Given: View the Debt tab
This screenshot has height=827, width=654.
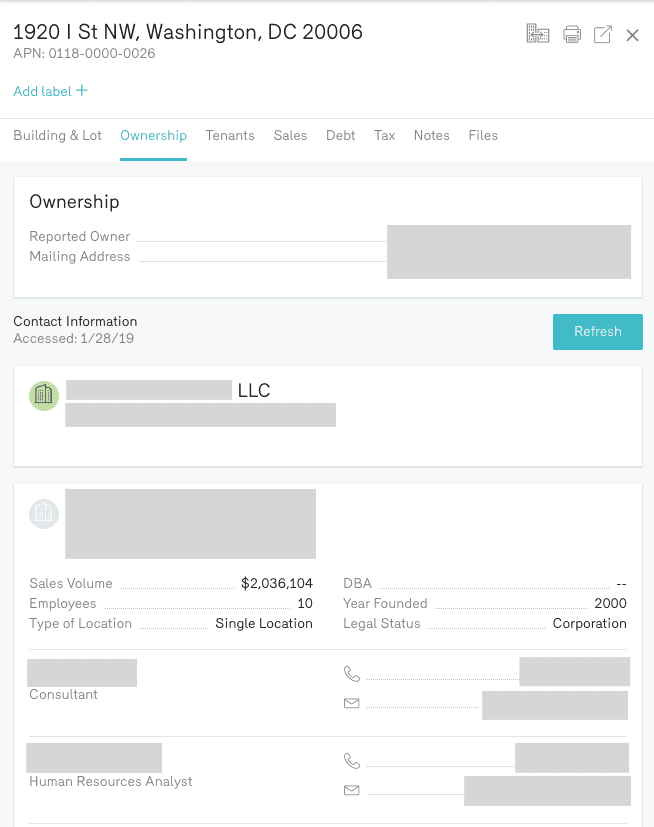Looking at the screenshot, I should (340, 135).
